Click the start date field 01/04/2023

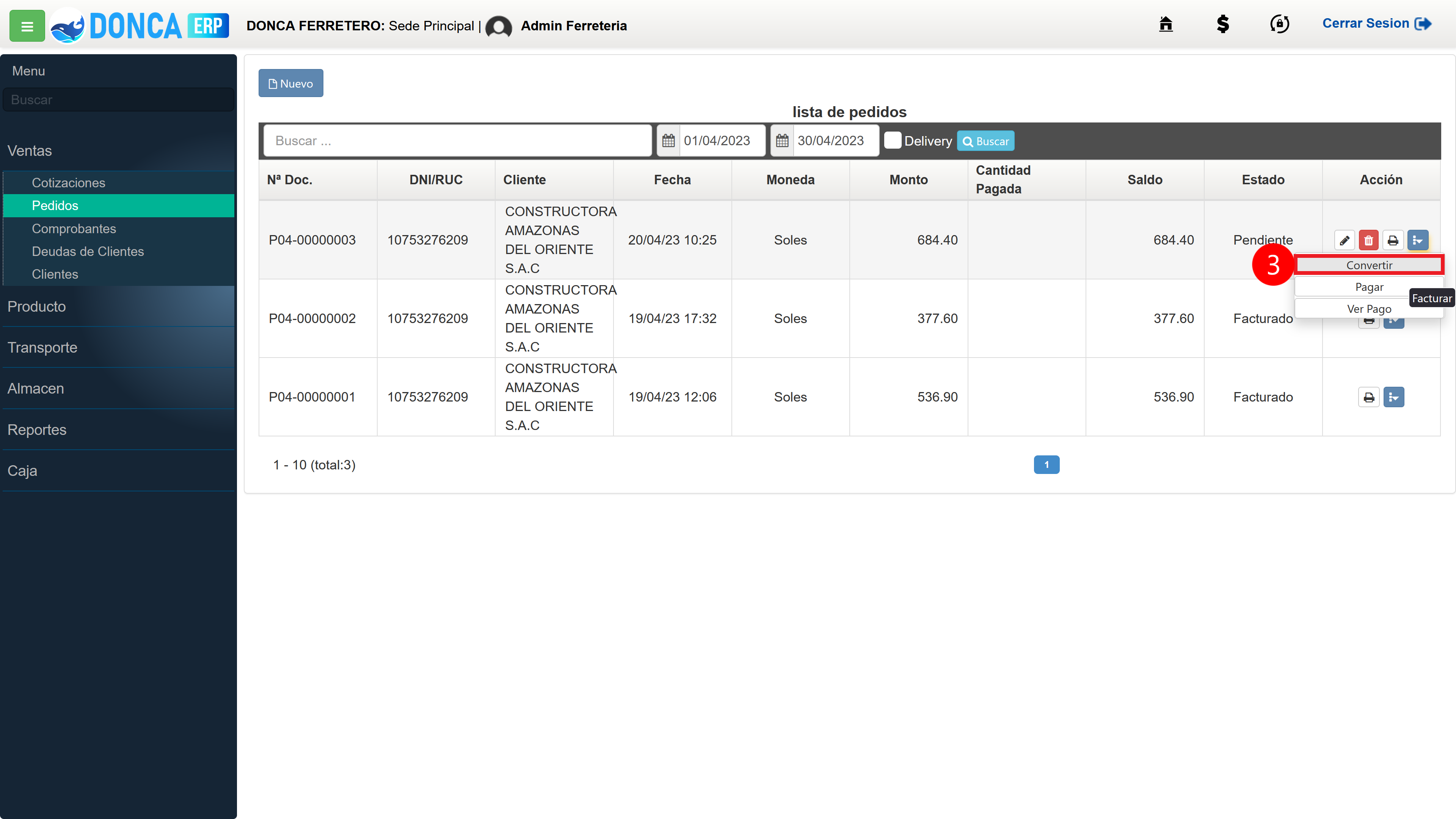click(x=722, y=141)
